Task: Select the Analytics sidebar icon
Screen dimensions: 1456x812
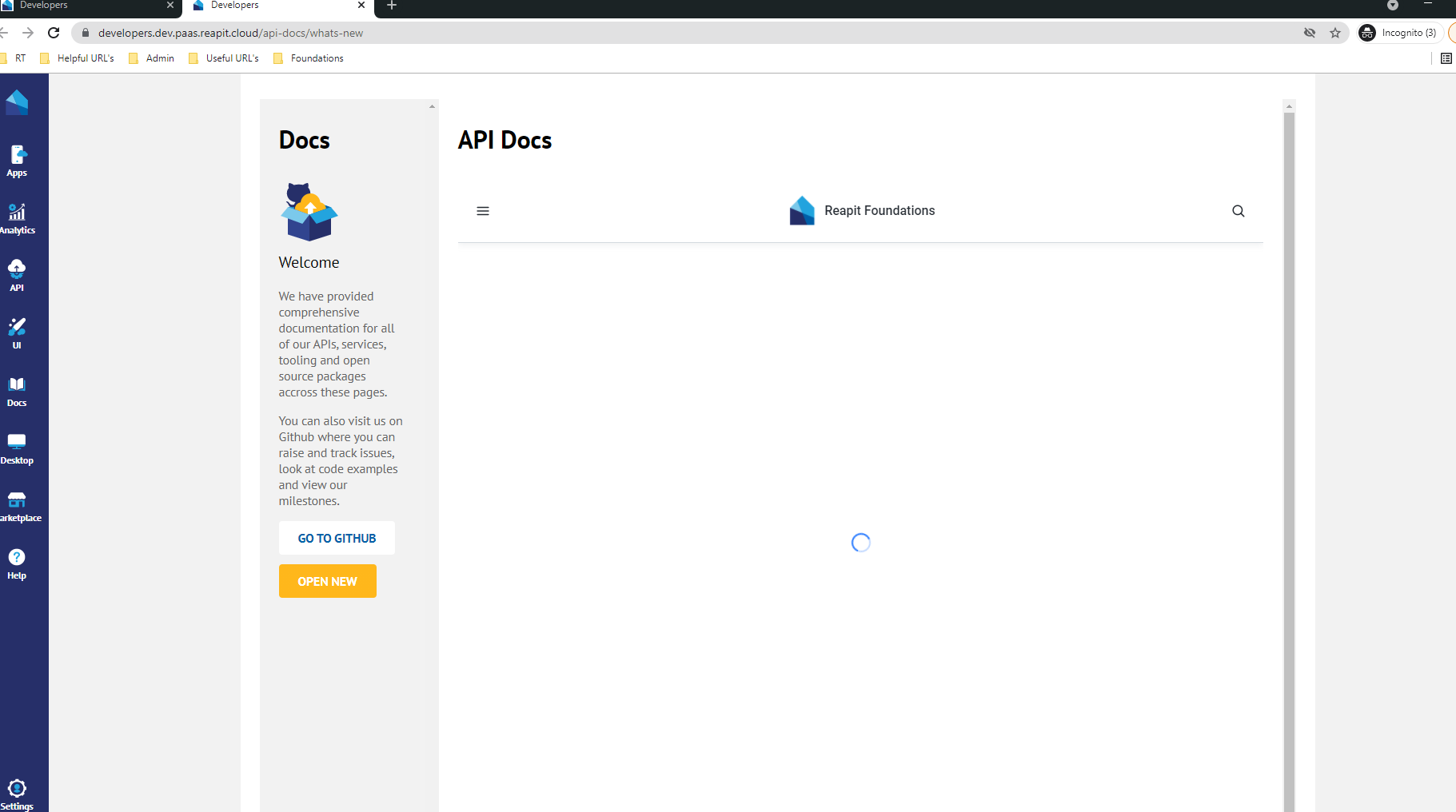Action: pyautogui.click(x=17, y=217)
